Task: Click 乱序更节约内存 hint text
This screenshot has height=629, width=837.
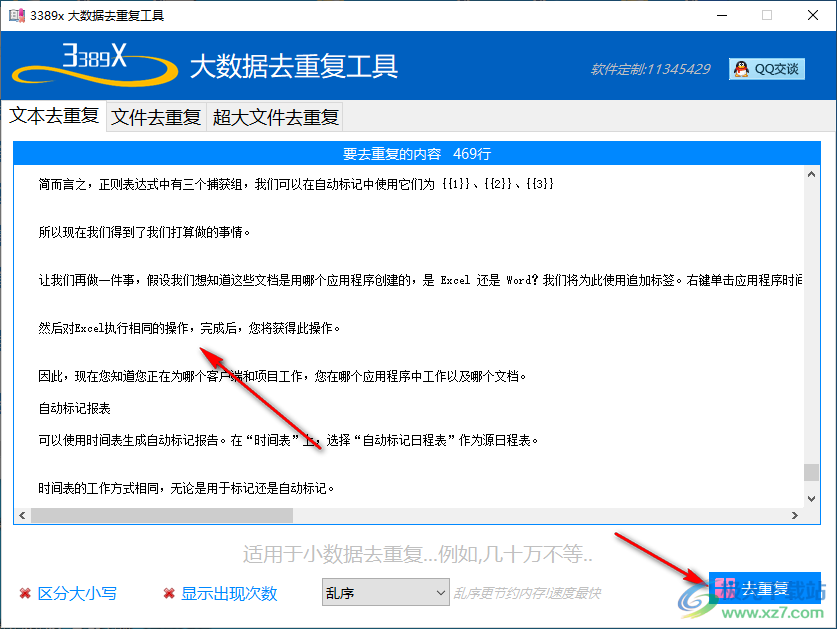Action: pyautogui.click(x=527, y=593)
